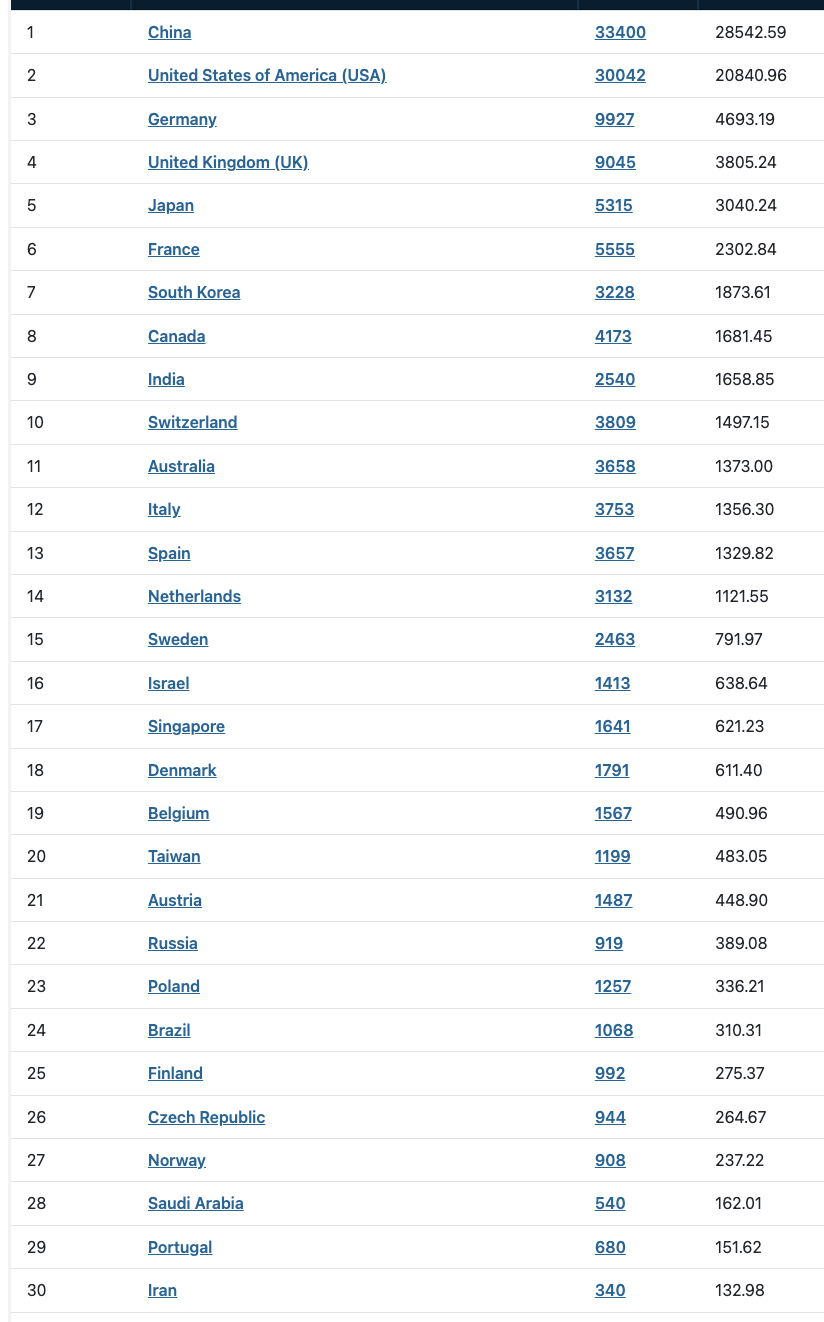
Task: Click the United States of America link
Action: [266, 75]
